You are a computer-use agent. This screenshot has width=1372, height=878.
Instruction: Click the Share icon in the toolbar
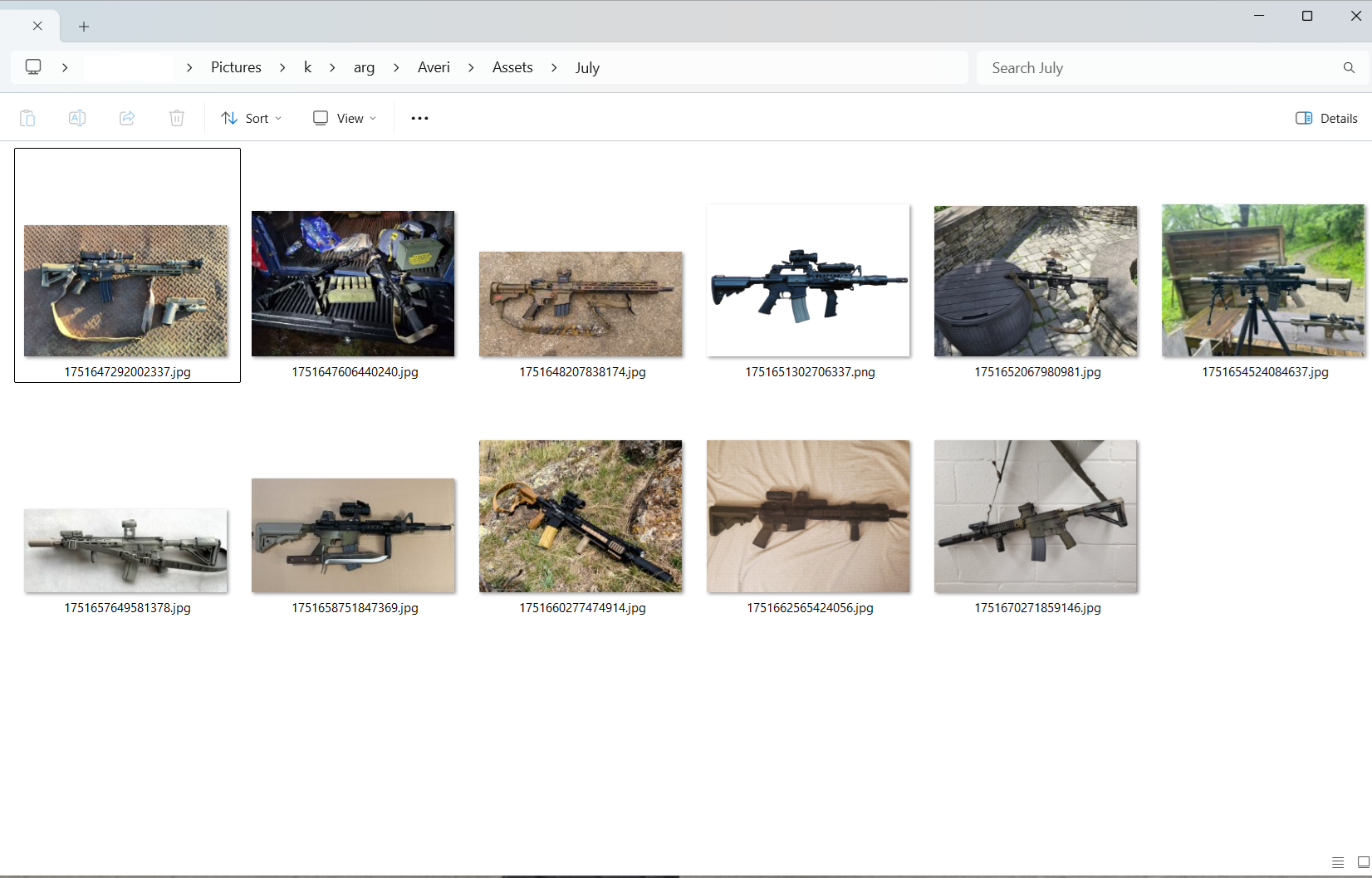[x=127, y=118]
